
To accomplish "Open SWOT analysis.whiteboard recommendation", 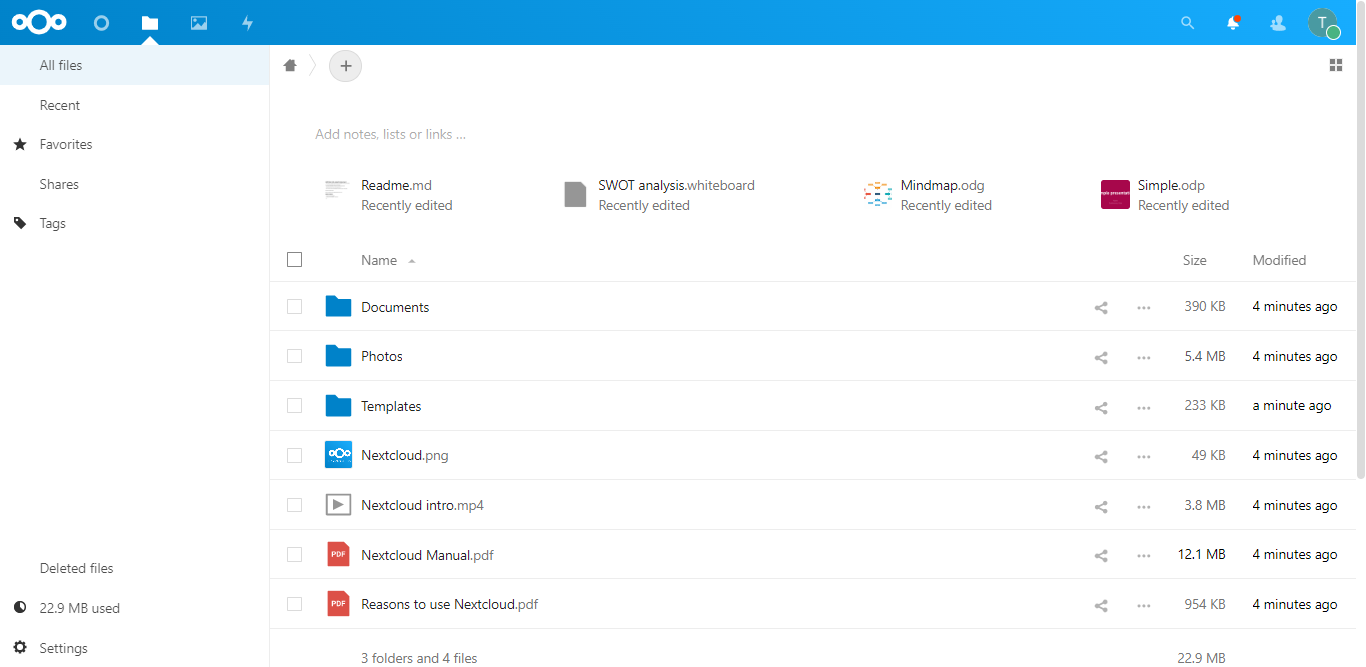I will click(x=658, y=195).
